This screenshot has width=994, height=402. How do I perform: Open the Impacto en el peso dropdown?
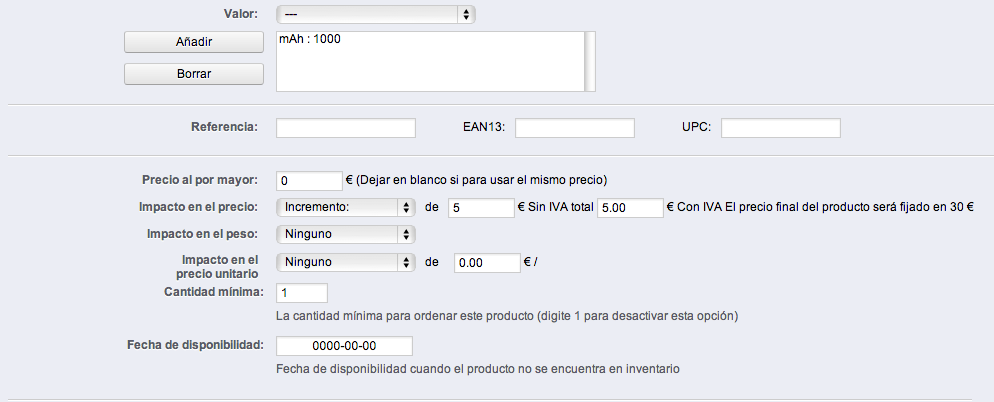pos(345,234)
